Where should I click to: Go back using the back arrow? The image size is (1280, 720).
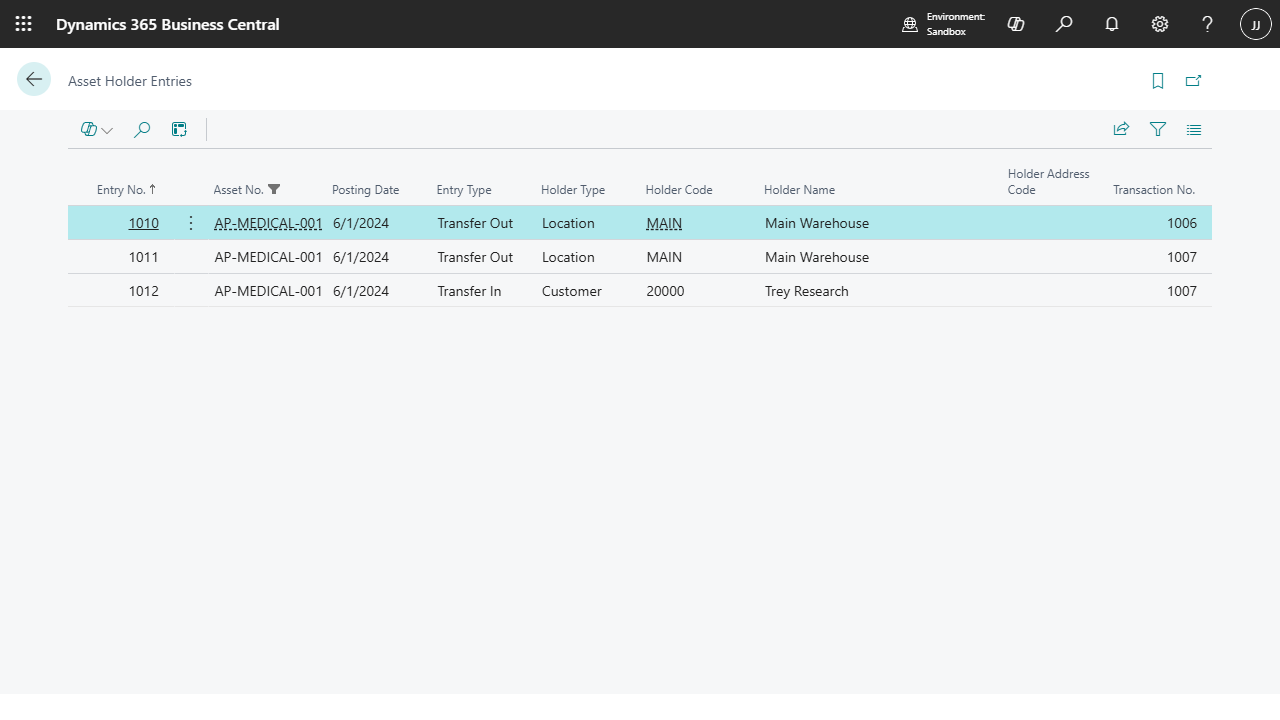click(34, 80)
